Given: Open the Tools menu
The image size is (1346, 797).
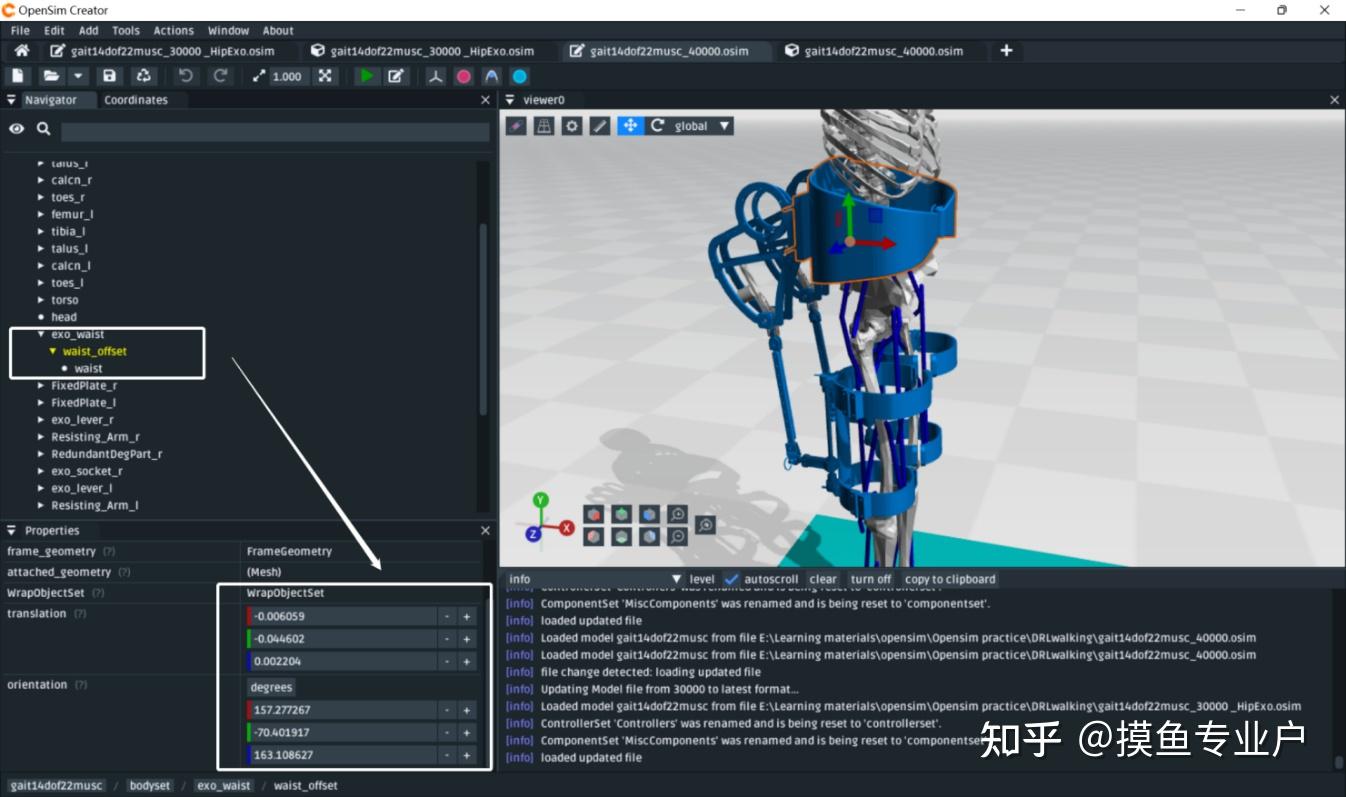Looking at the screenshot, I should (x=126, y=31).
